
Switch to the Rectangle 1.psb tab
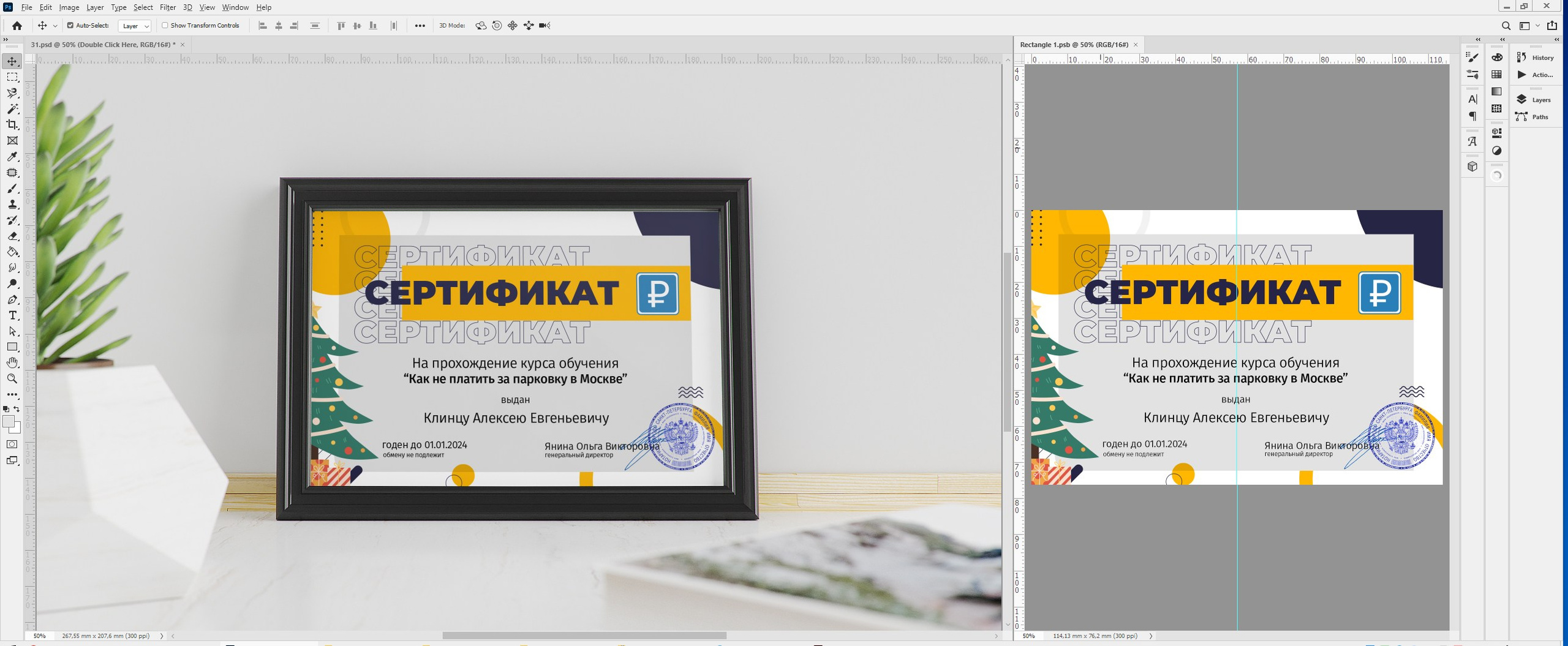click(x=1074, y=45)
